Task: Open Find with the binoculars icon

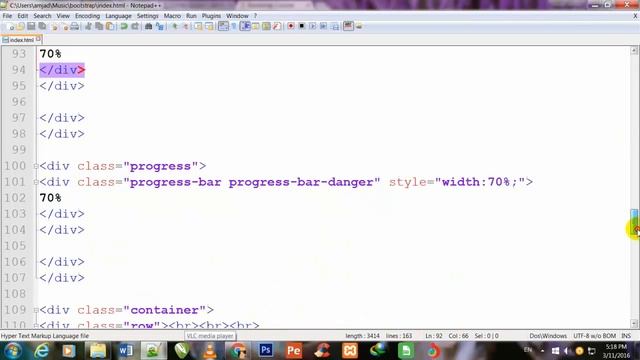Action: [149, 27]
